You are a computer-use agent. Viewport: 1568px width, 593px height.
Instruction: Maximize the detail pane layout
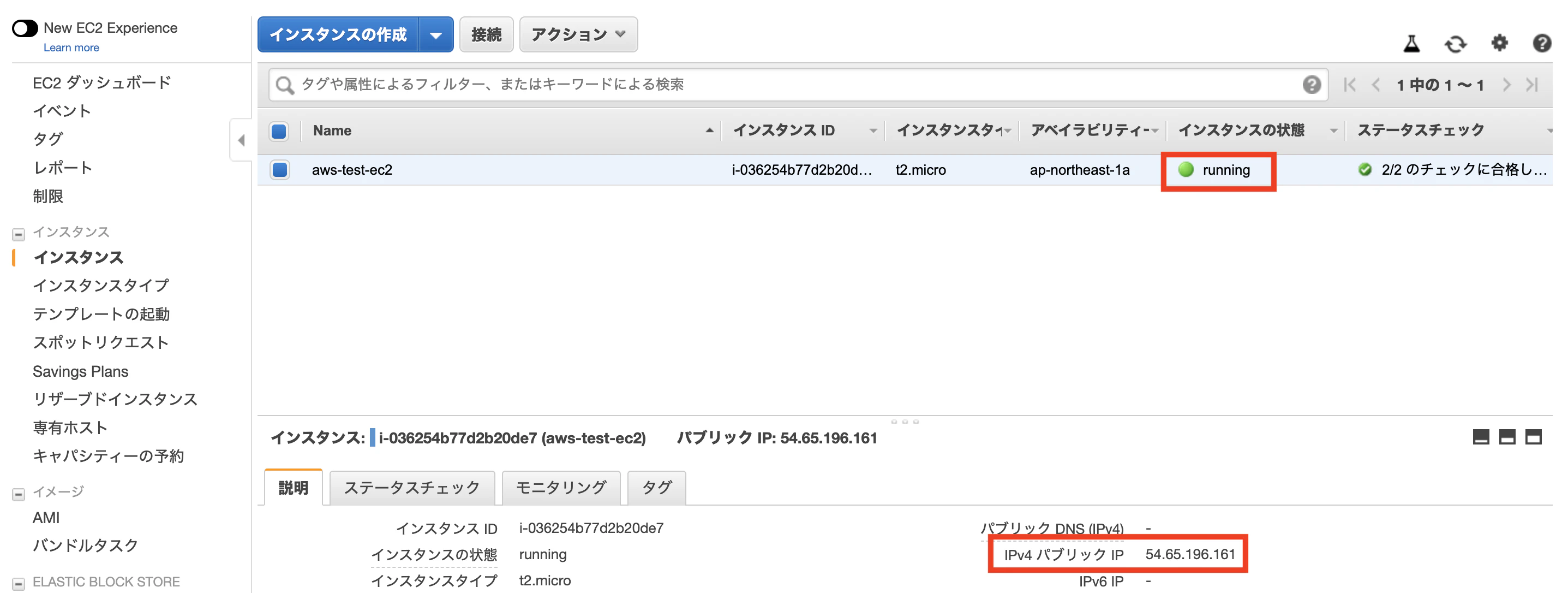tap(1533, 437)
